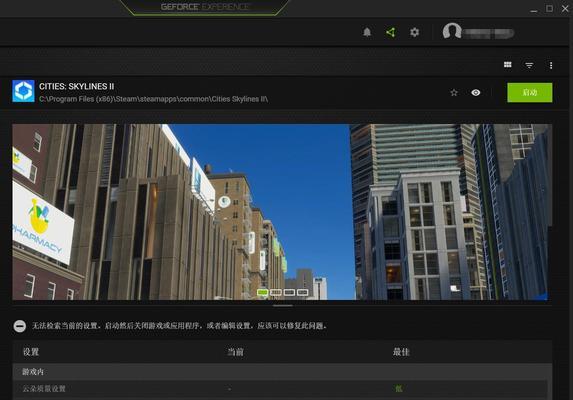Close the GeForce Experience window

tap(565, 8)
